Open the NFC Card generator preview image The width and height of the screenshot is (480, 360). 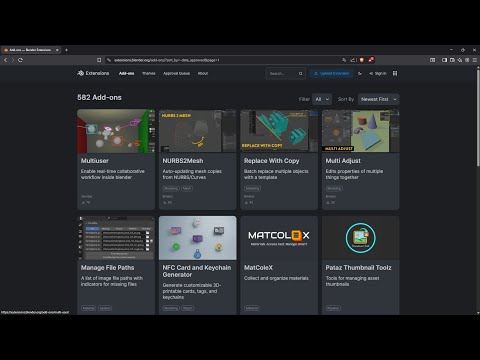pyautogui.click(x=198, y=238)
